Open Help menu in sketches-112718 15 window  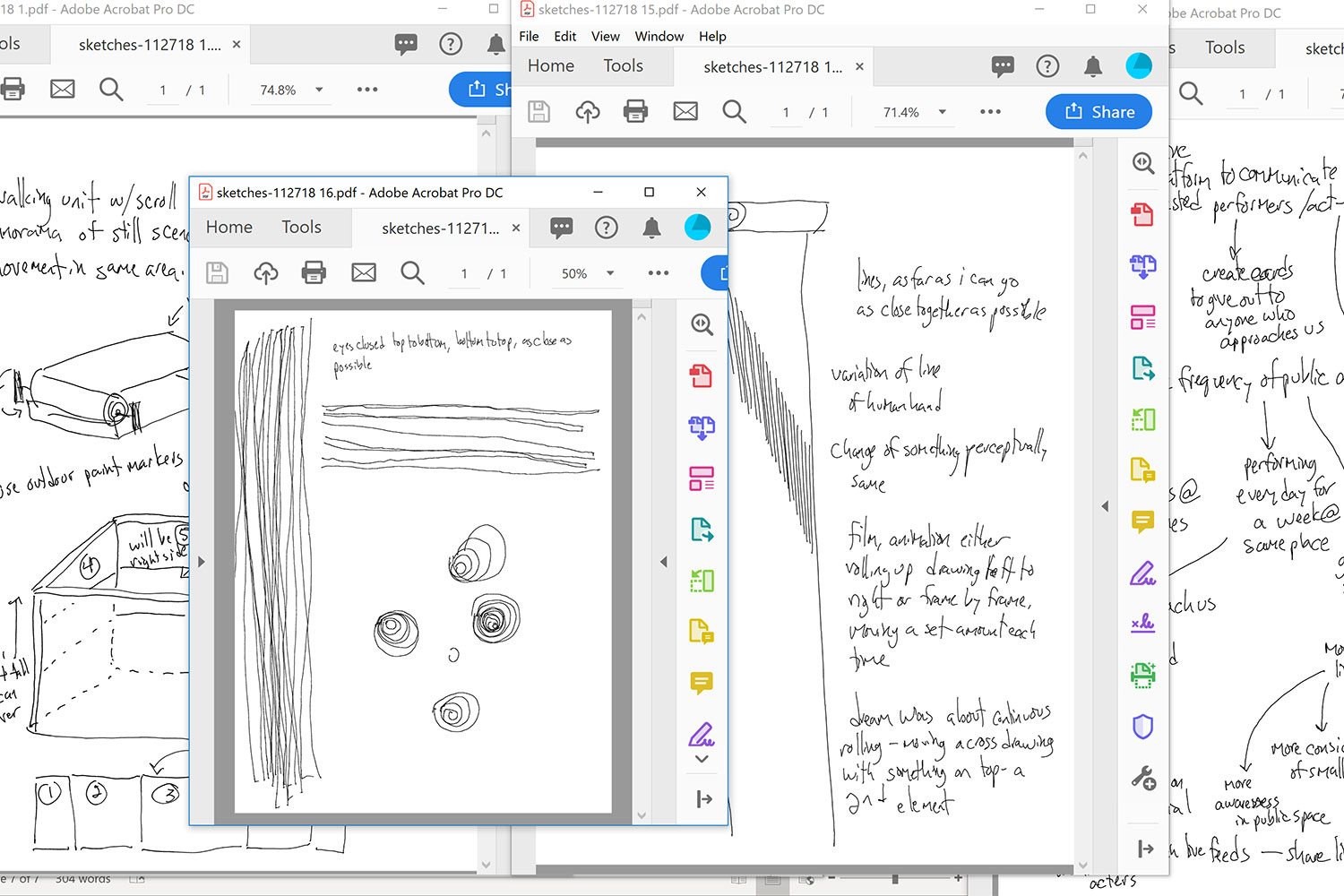point(712,36)
